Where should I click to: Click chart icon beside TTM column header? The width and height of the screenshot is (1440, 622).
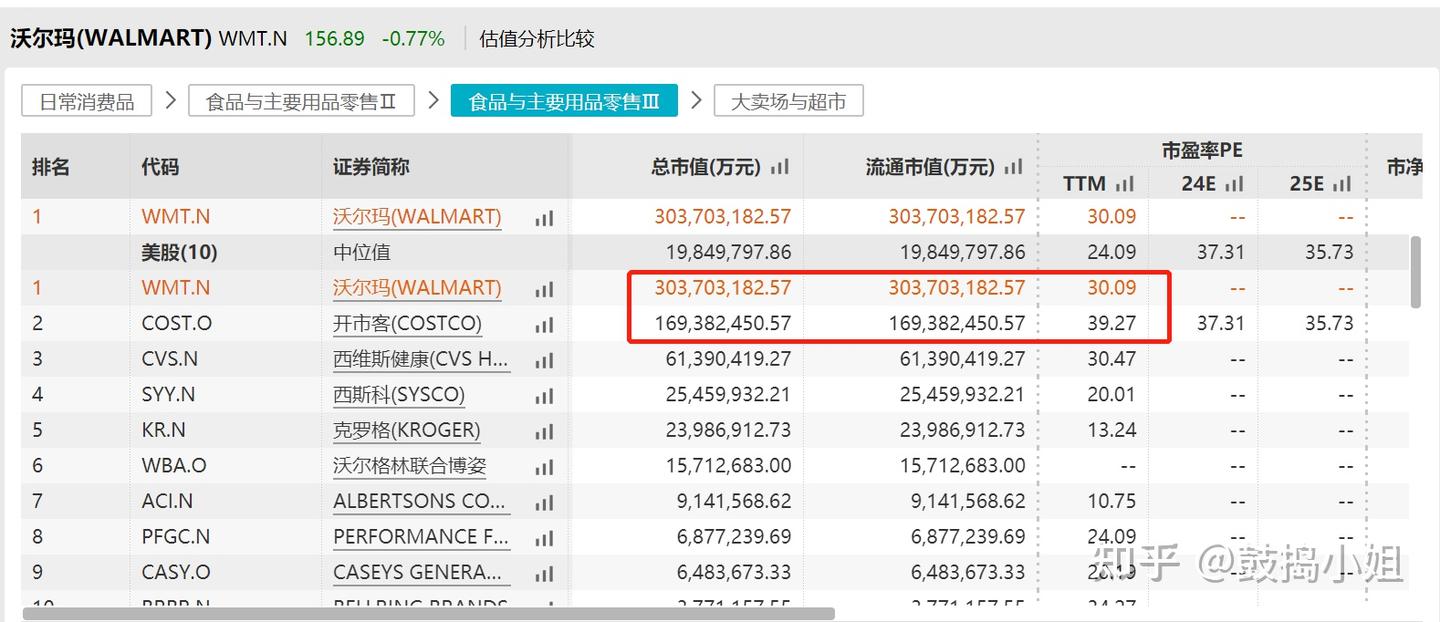1125,184
